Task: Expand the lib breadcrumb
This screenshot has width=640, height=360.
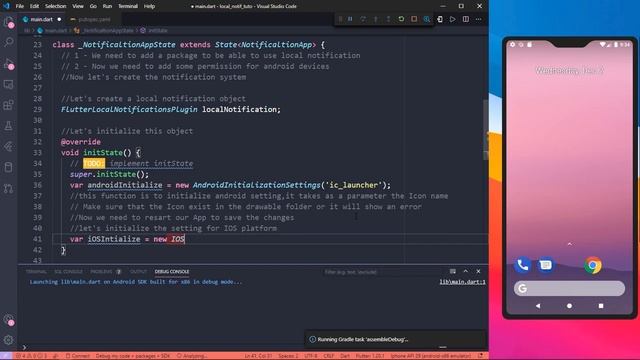Action: (x=27, y=31)
